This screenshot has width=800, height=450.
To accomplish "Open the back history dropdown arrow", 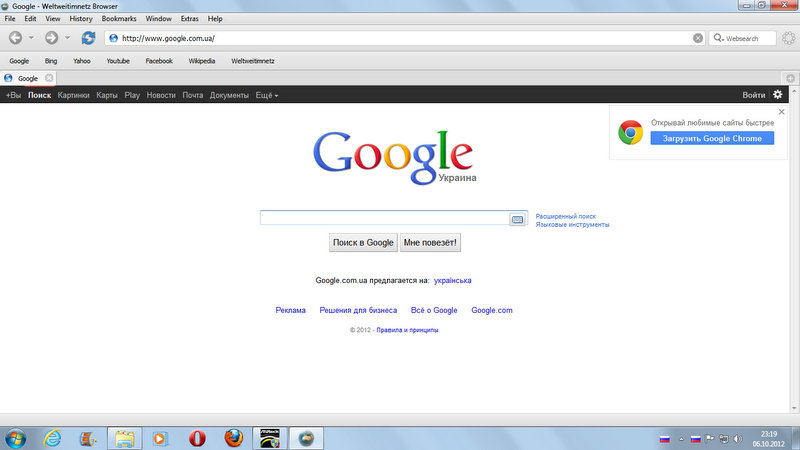I will pos(31,38).
